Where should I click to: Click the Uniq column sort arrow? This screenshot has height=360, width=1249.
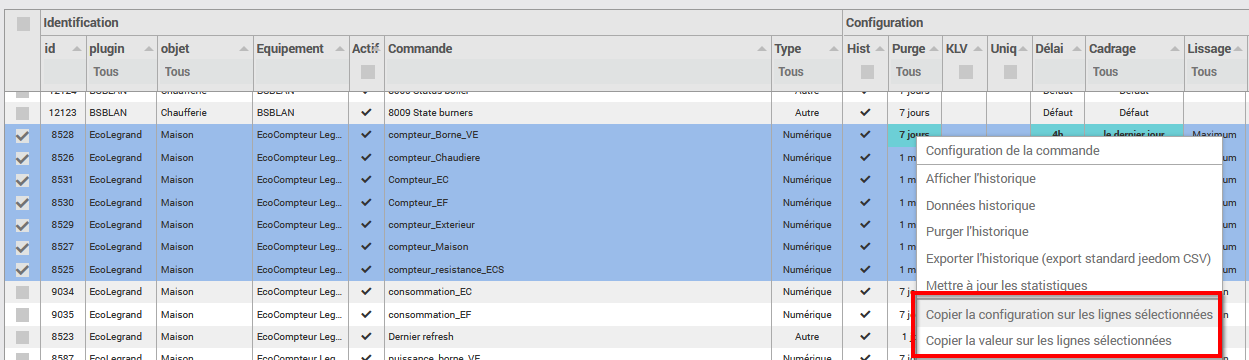tap(1022, 49)
